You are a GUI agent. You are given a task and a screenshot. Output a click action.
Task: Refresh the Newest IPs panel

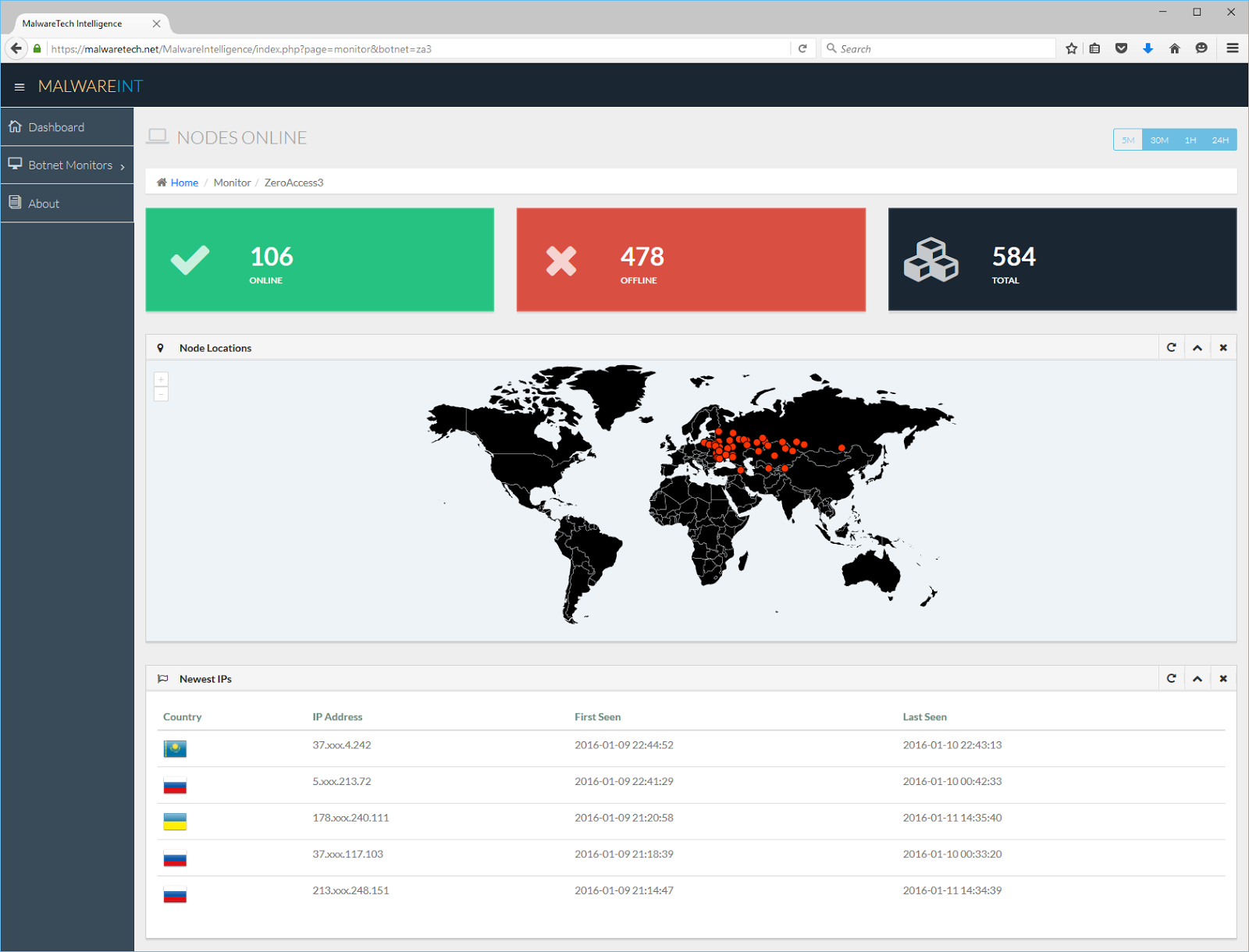pyautogui.click(x=1171, y=679)
